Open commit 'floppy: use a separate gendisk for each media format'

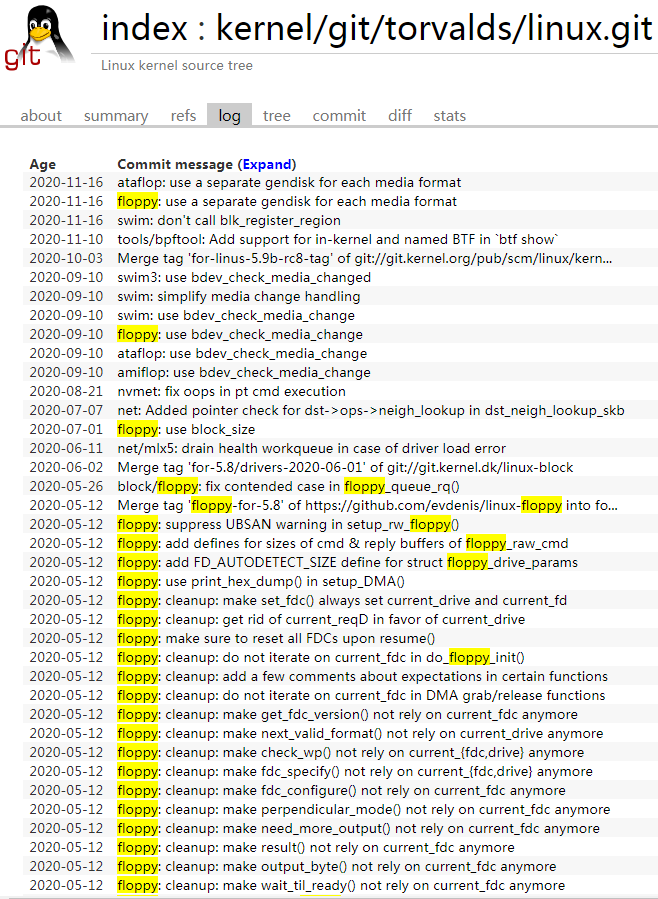[287, 202]
